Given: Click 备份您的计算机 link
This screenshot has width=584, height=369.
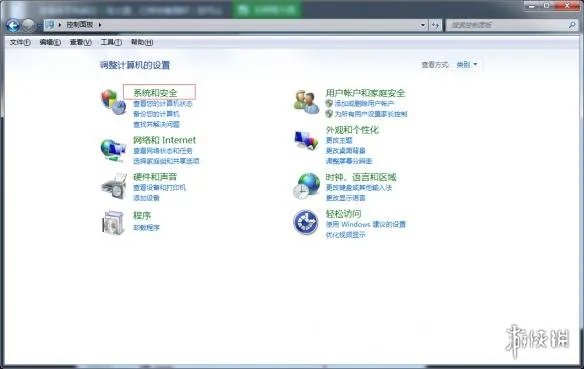Looking at the screenshot, I should coord(156,114).
